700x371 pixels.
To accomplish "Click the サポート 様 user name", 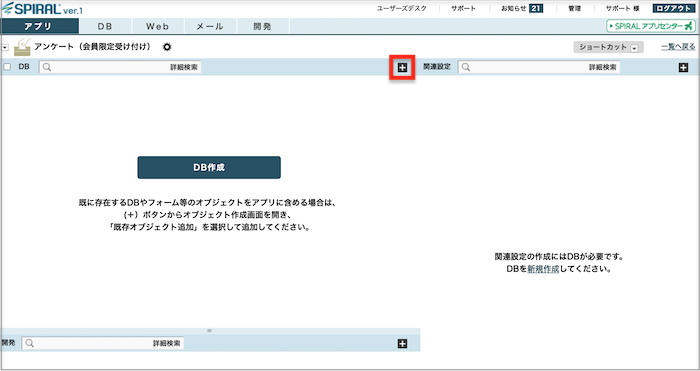I will click(x=623, y=8).
